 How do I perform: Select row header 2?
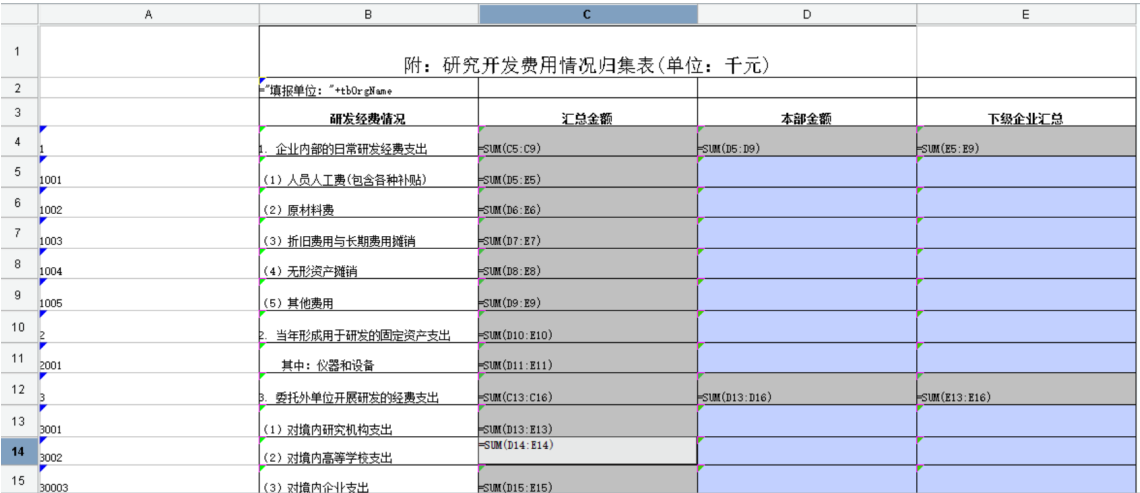coord(19,88)
